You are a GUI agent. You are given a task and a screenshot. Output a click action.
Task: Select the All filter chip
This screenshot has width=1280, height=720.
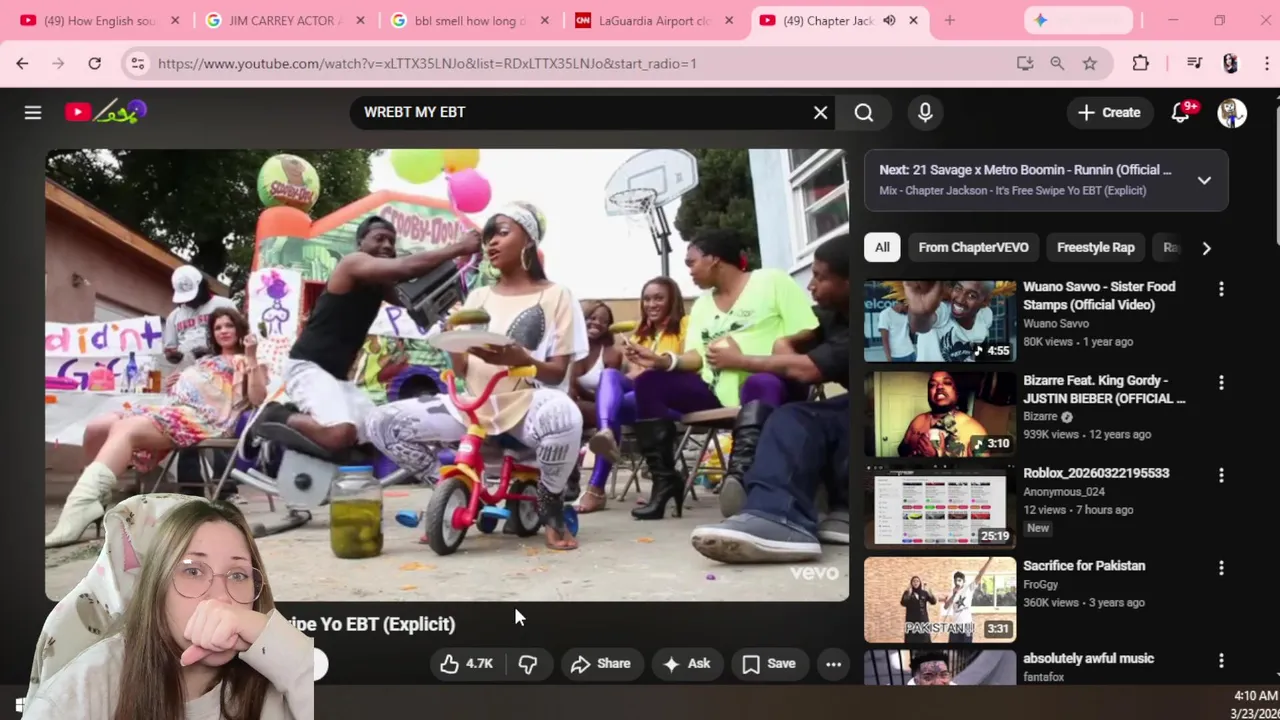[882, 248]
